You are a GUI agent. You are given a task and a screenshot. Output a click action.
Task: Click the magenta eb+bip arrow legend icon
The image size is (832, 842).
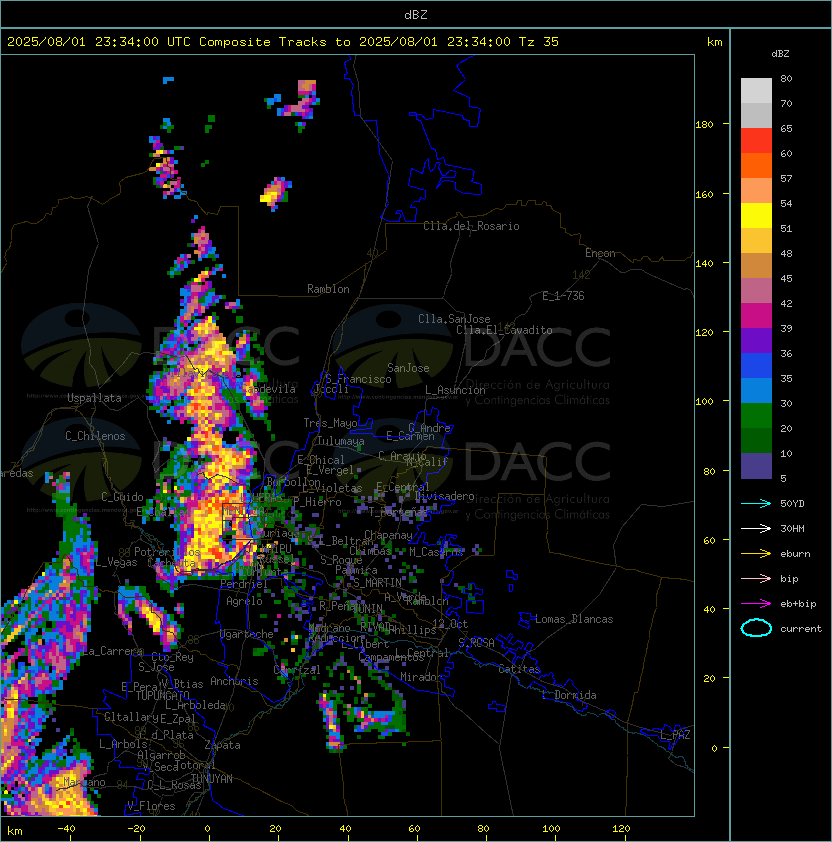[x=756, y=604]
